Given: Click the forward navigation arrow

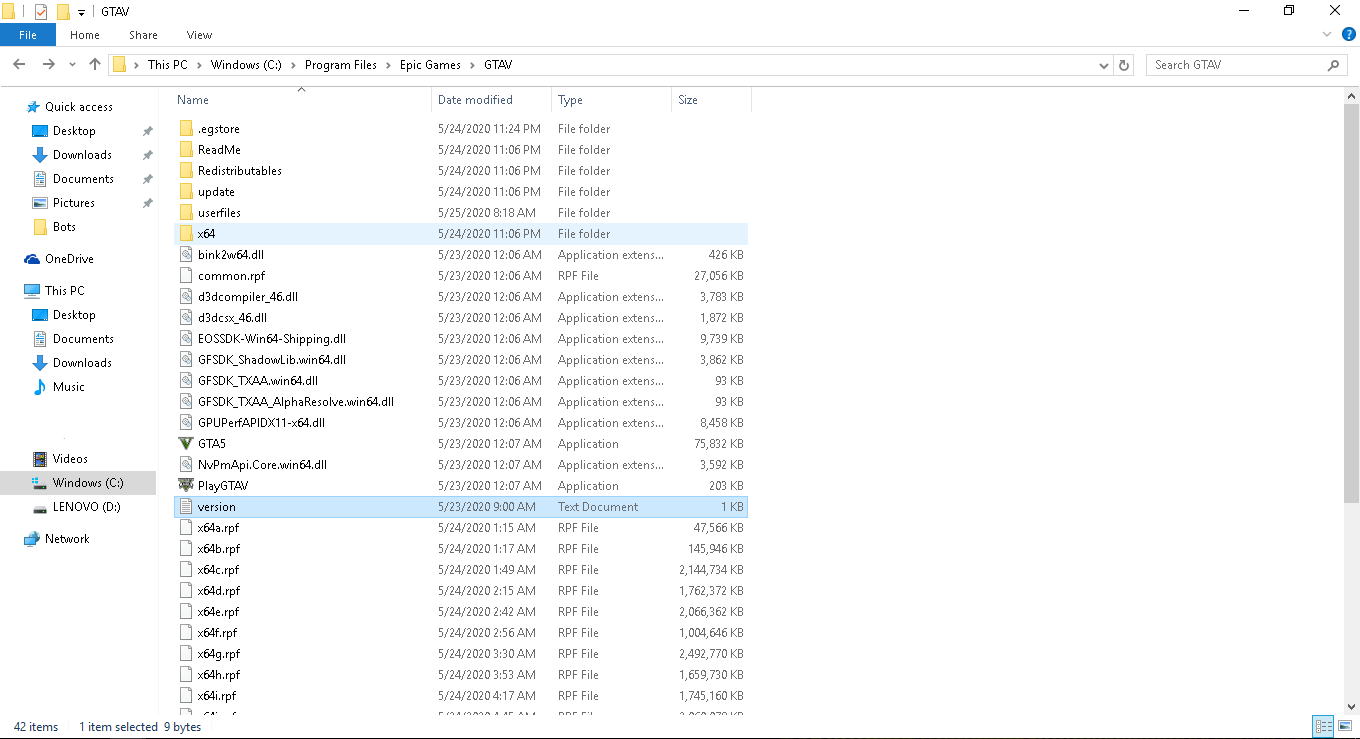Looking at the screenshot, I should pos(46,64).
